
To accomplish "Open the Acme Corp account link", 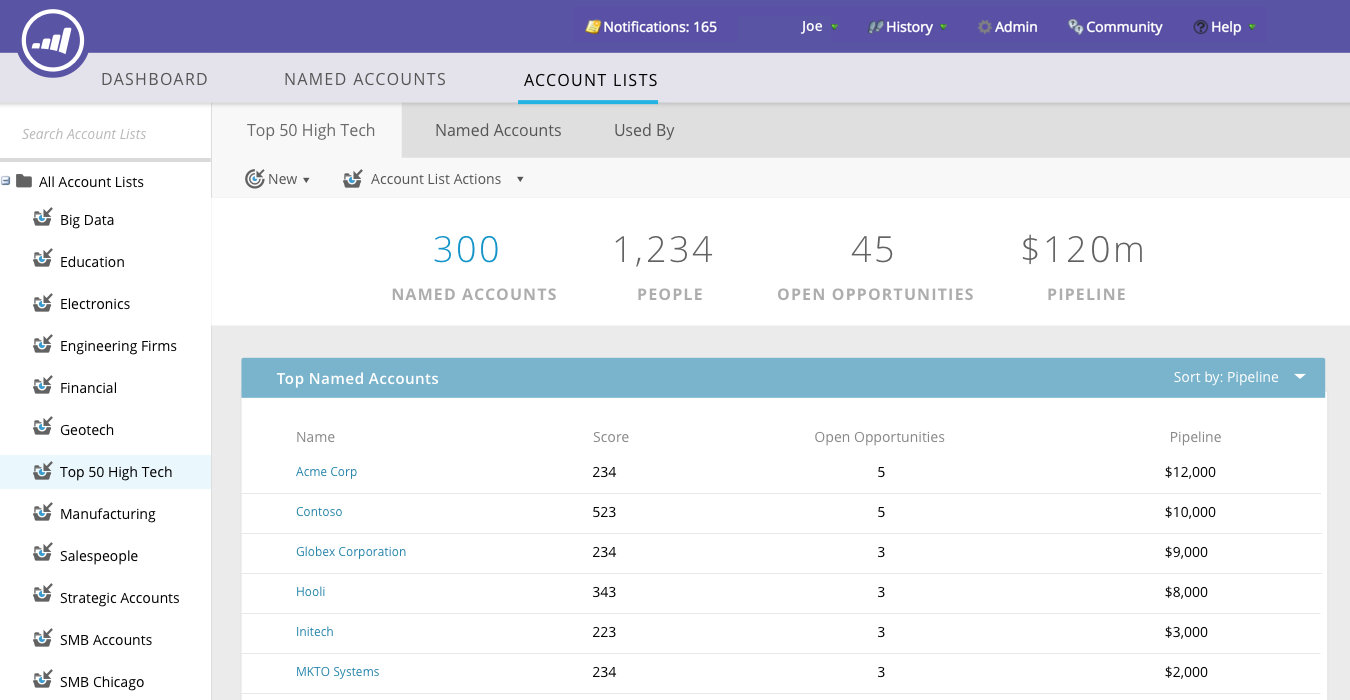I will (x=326, y=470).
